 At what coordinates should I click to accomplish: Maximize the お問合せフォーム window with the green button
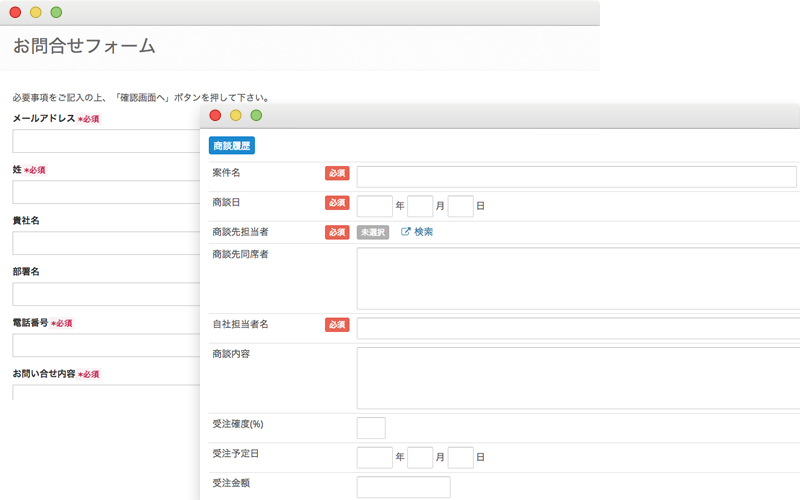(x=56, y=12)
